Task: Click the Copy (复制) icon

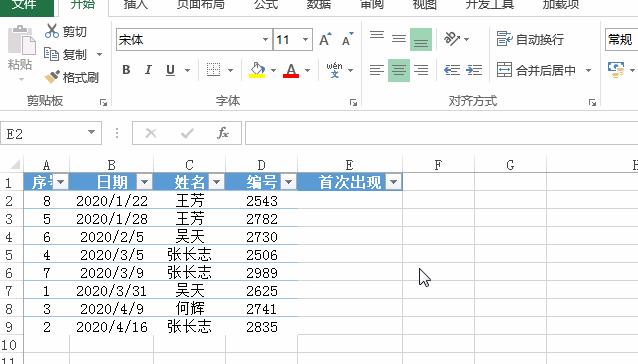Action: click(51, 54)
